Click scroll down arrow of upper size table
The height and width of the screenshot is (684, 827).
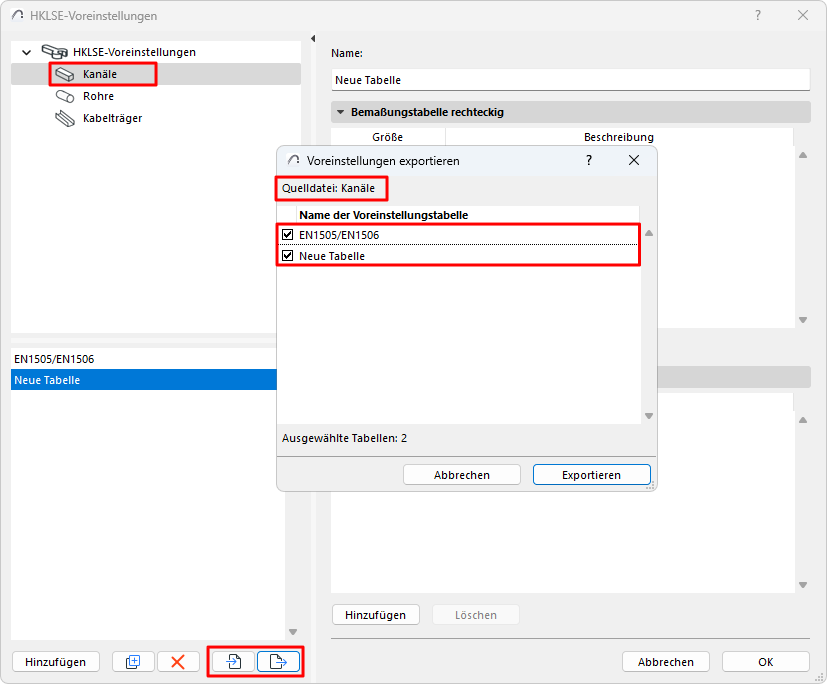click(803, 320)
